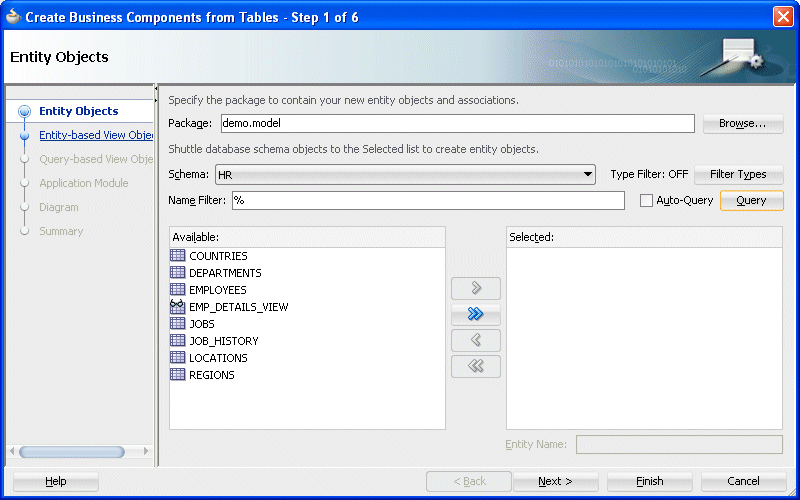Click the JOB_HISTORY table icon
Screen dimensions: 800x500
pyautogui.click(x=178, y=340)
